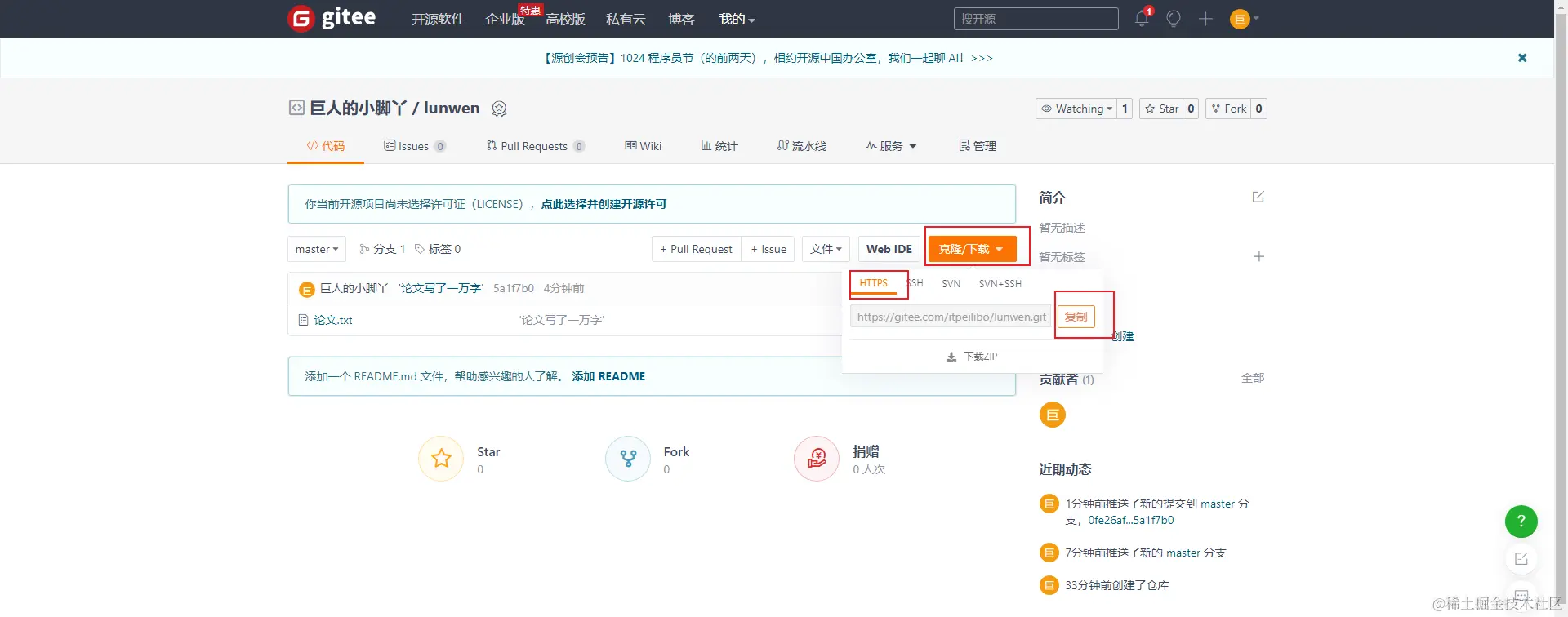Click the 添加 README link
Screen dimensions: 1568x617
click(608, 376)
